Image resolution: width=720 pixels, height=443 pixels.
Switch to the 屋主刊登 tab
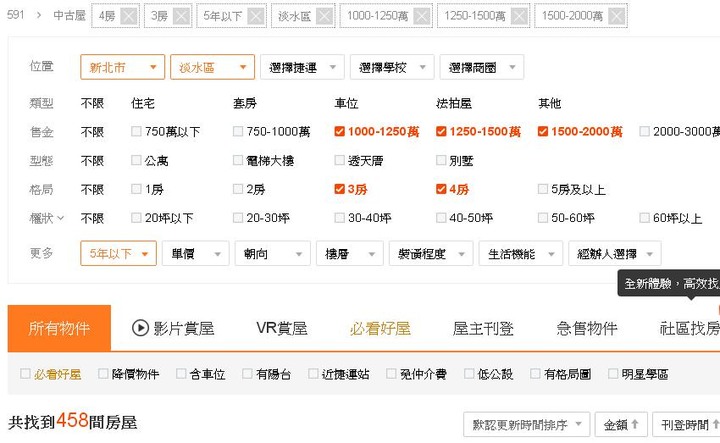(483, 328)
